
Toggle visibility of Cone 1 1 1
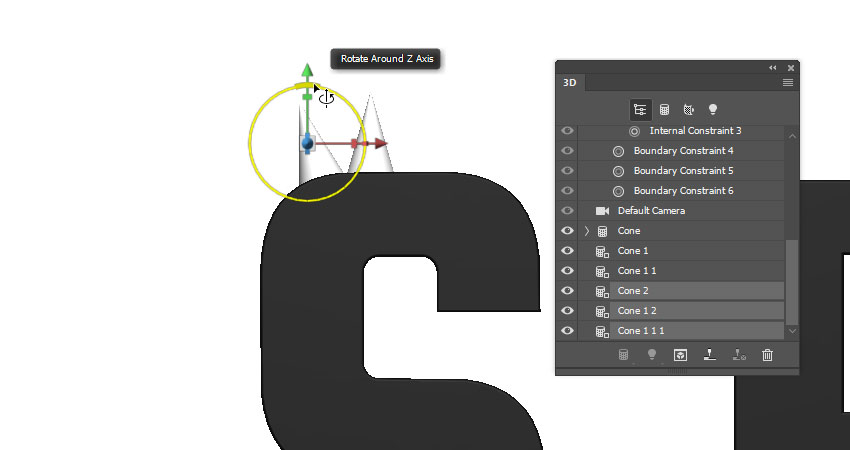[567, 331]
